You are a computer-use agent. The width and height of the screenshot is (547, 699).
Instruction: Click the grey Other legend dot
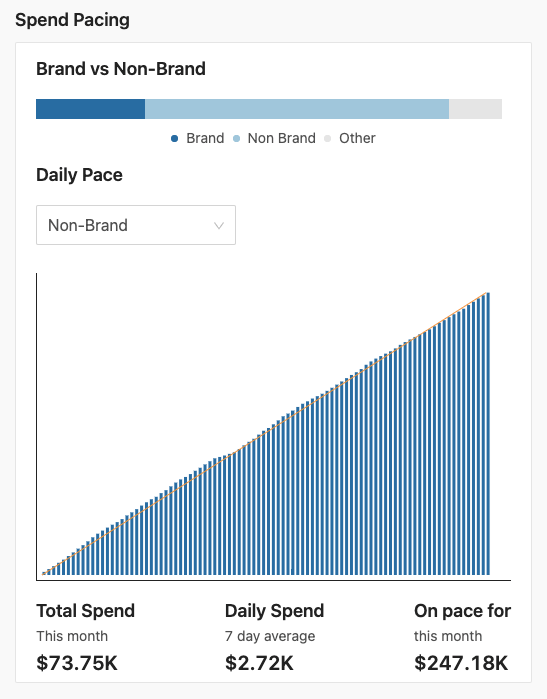[x=328, y=139]
